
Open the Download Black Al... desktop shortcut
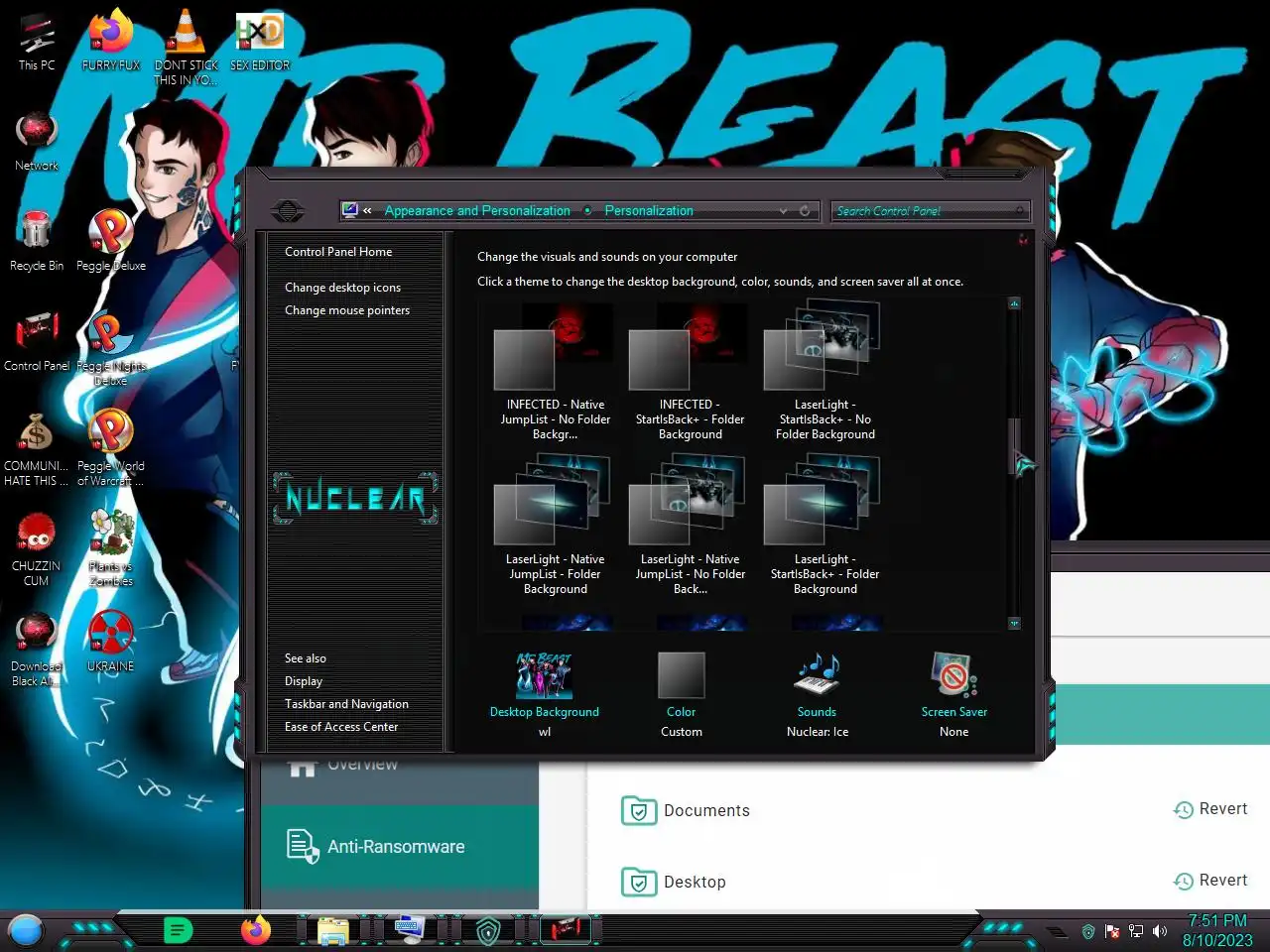(x=36, y=651)
